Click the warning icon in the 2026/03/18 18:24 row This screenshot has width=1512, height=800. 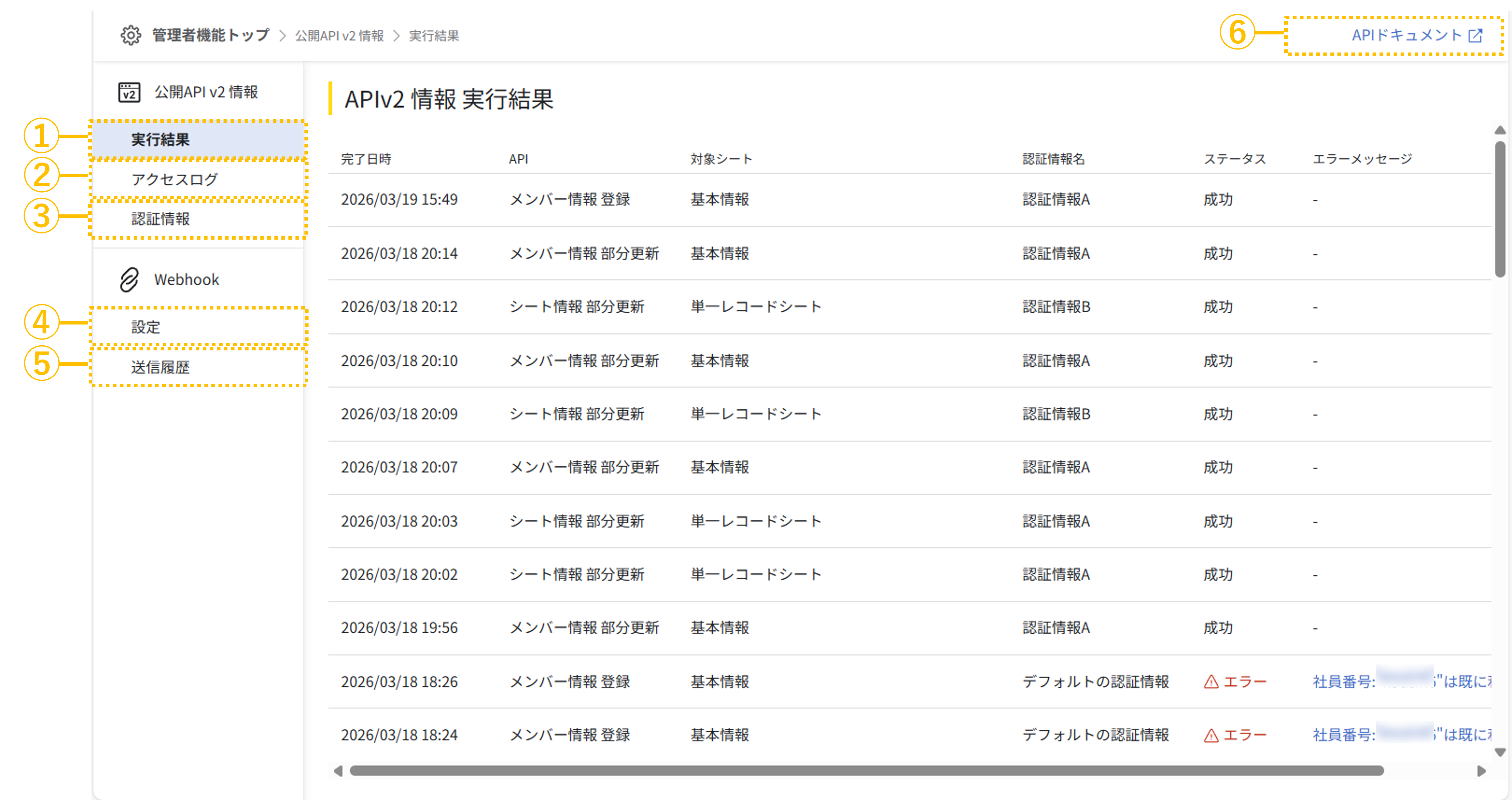[x=1211, y=735]
